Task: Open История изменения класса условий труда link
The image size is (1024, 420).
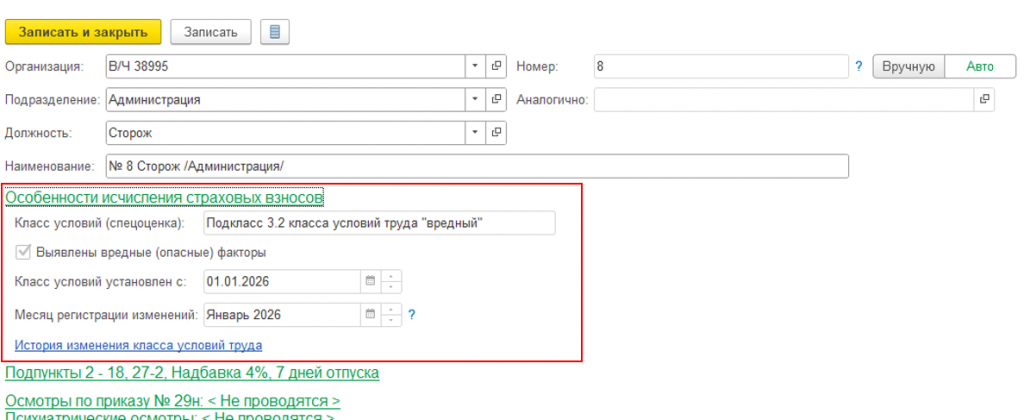Action: (x=138, y=344)
